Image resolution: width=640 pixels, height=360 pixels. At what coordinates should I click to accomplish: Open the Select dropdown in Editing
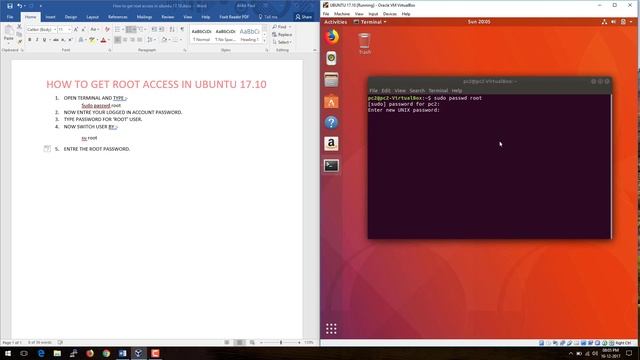click(282, 42)
